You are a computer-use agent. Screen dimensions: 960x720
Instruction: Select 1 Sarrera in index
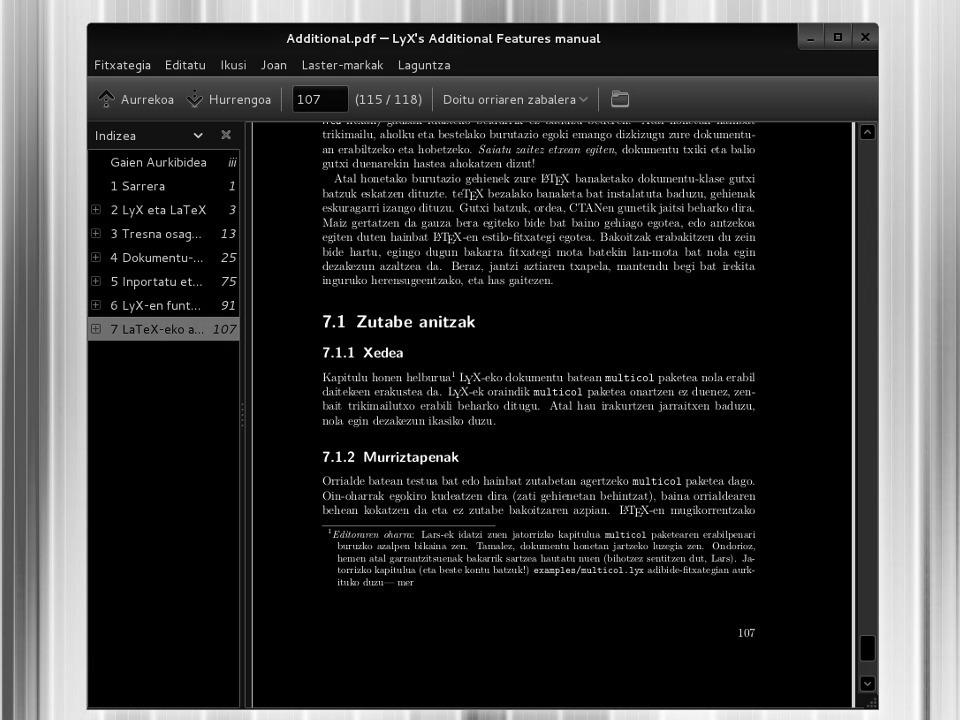click(163, 186)
